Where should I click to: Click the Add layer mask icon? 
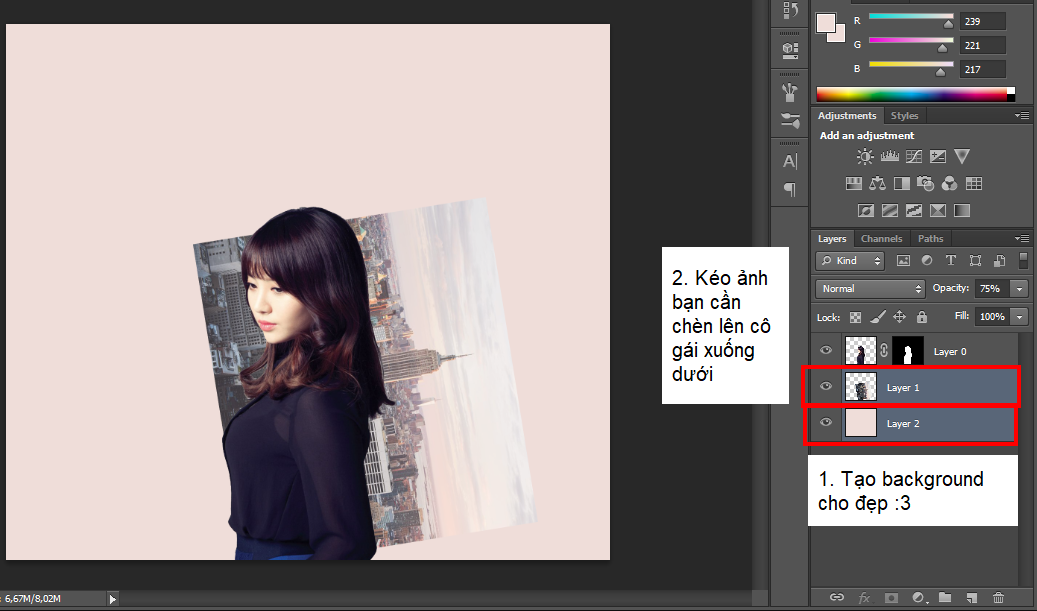[x=890, y=598]
